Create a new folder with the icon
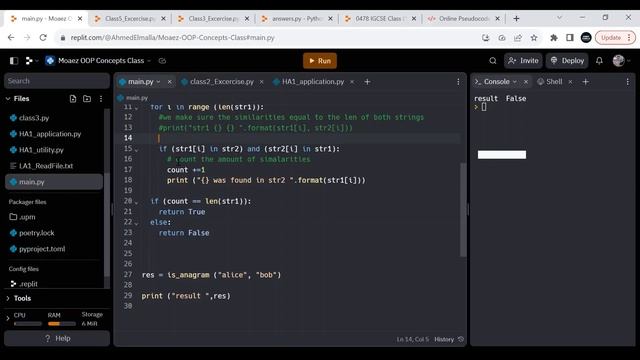 click(x=87, y=99)
